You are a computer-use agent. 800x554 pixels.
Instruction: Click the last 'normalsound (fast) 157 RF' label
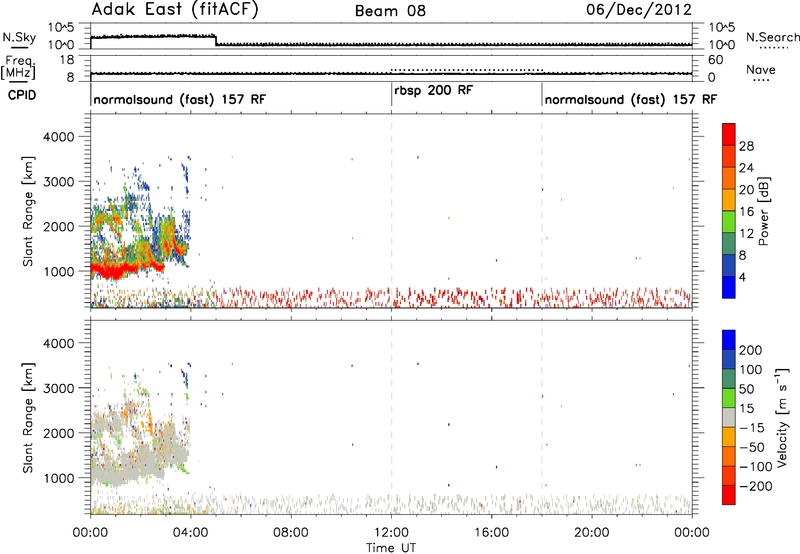tap(631, 99)
